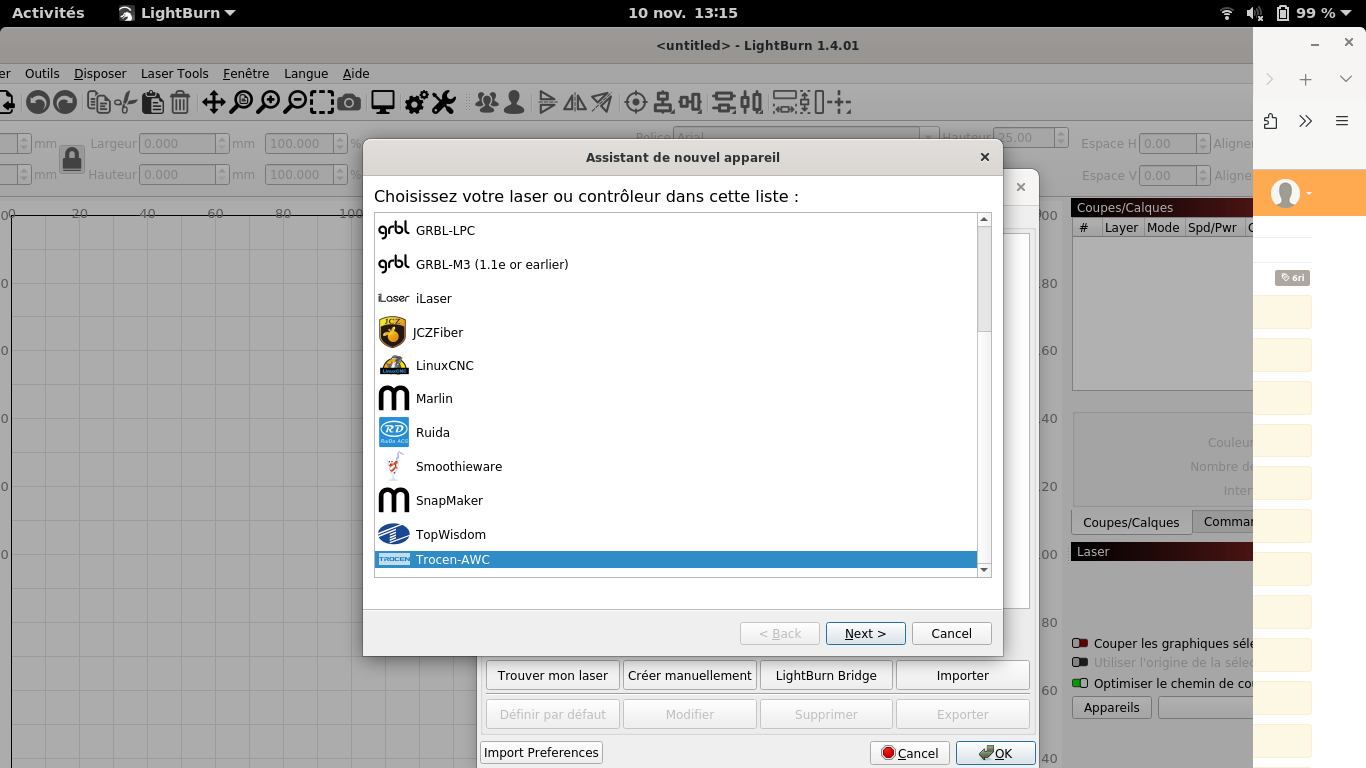
Task: Open Device Settings with the wrench icon
Action: 441,103
